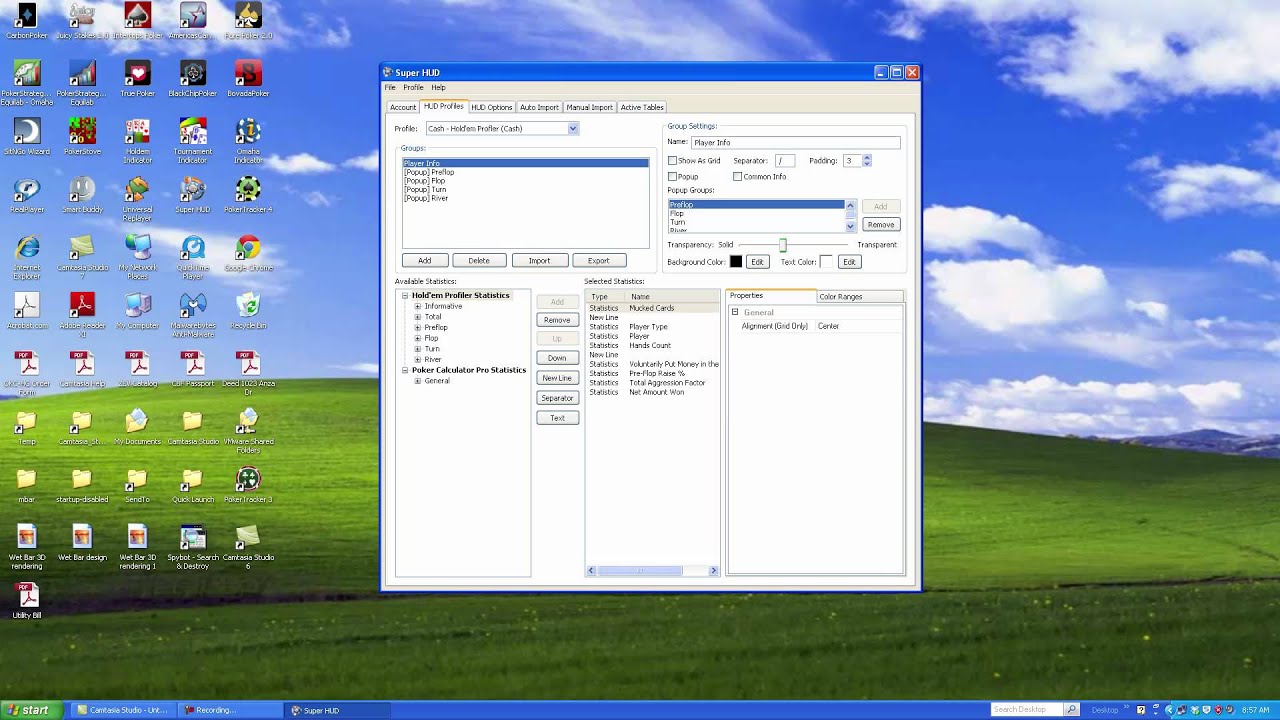Screen dimensions: 1280x720
Task: Open the PokerTracker 4 desktop icon
Action: pos(248,195)
